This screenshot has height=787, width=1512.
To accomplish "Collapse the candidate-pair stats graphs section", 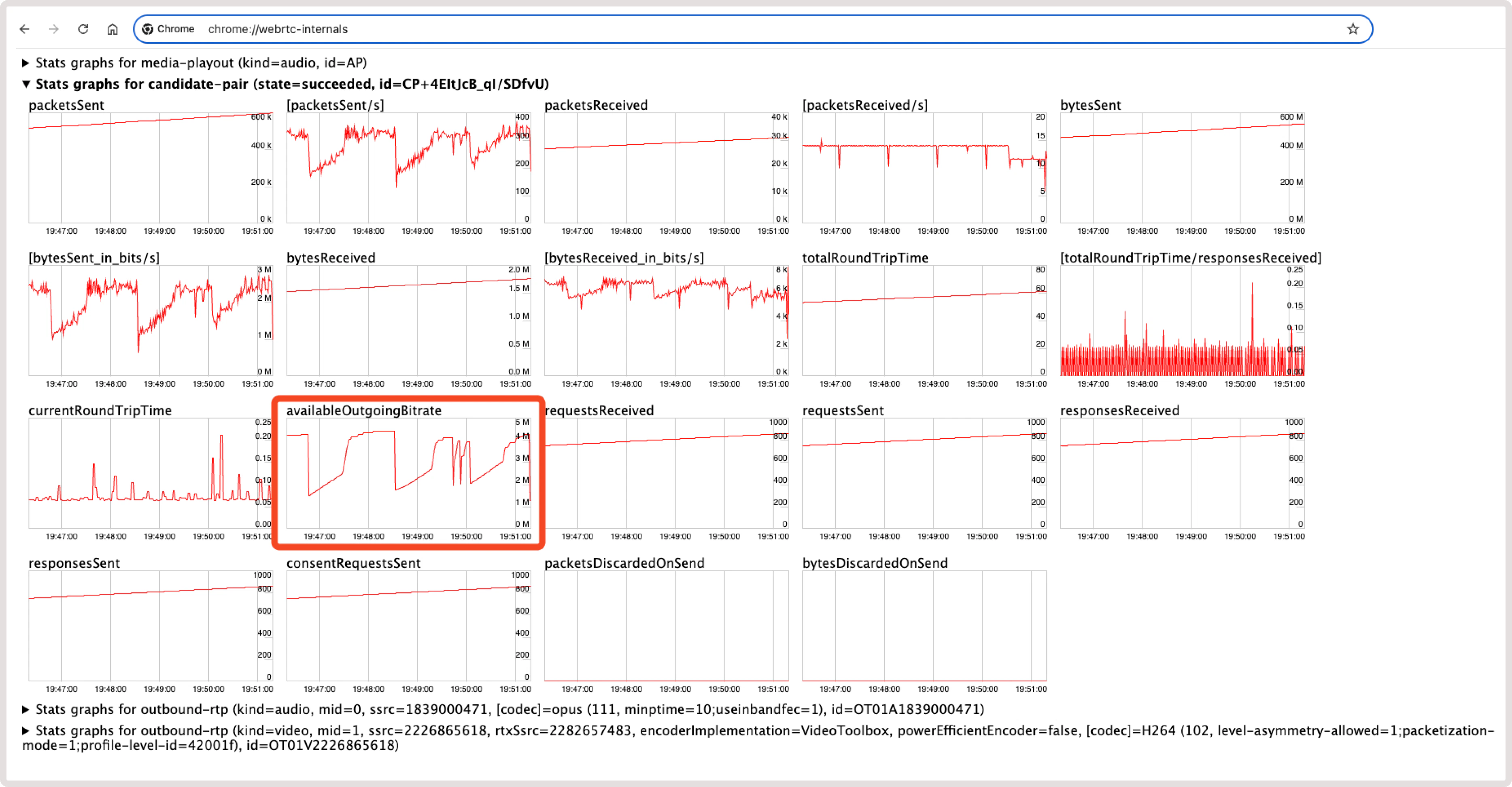I will [26, 84].
